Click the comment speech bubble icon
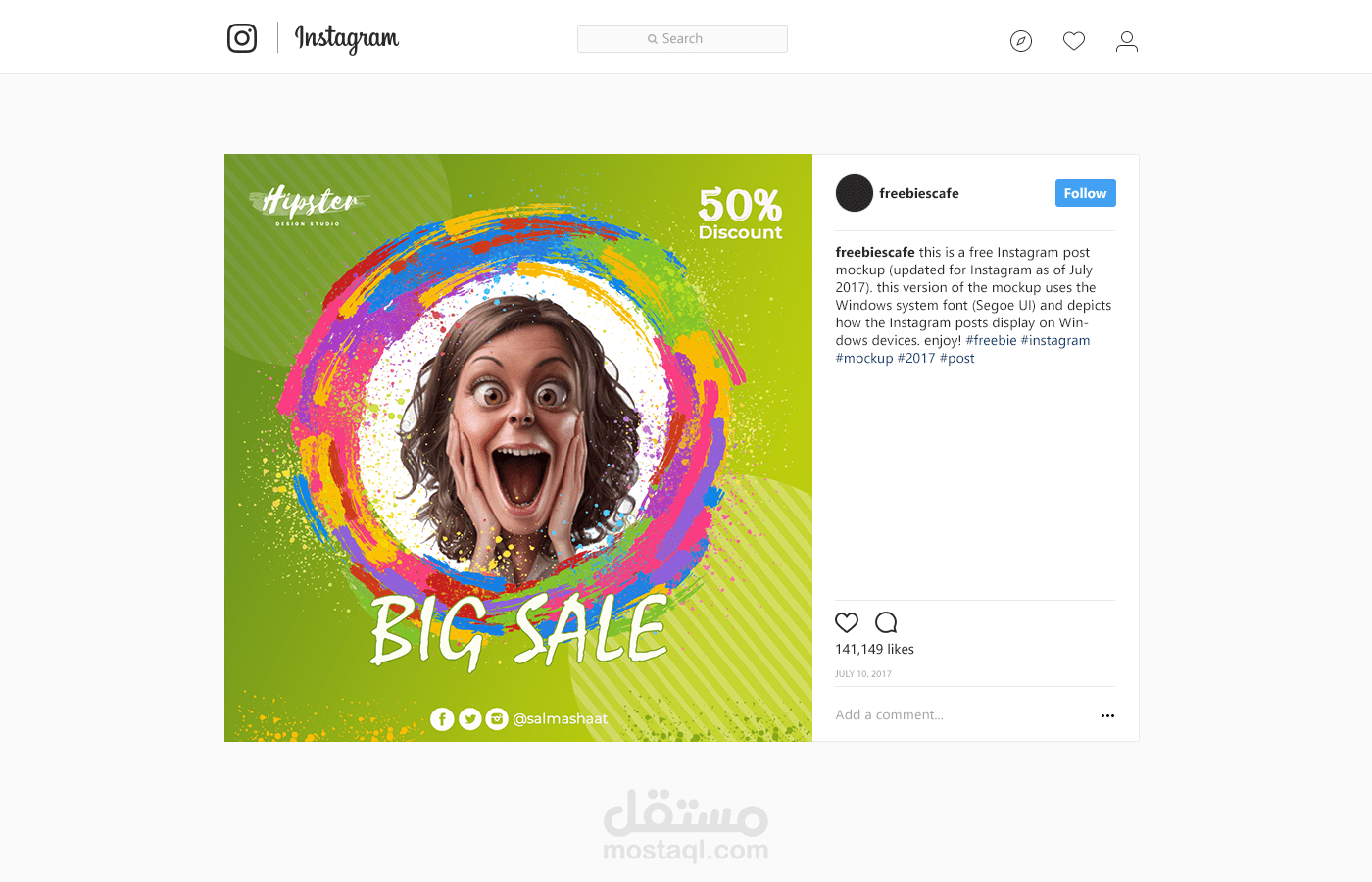Image resolution: width=1372 pixels, height=882 pixels. coord(886,622)
